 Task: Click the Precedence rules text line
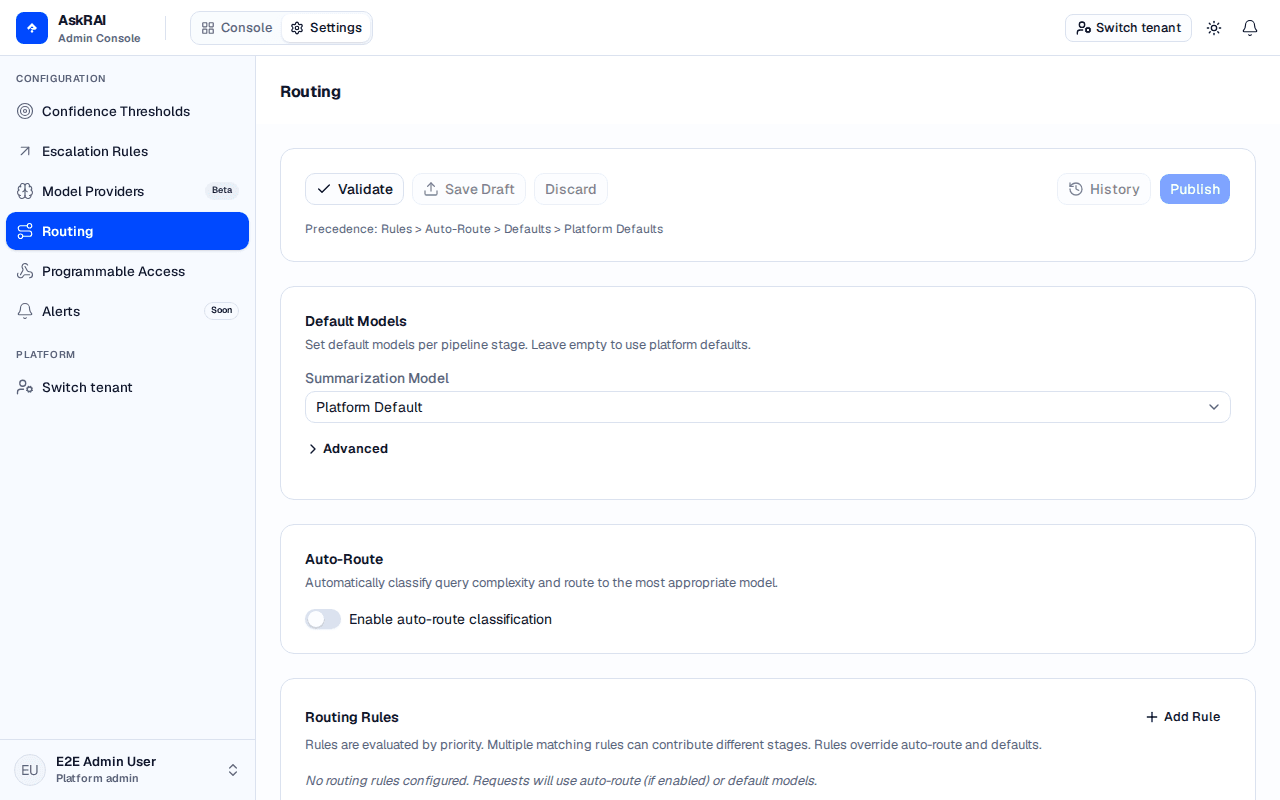point(484,229)
